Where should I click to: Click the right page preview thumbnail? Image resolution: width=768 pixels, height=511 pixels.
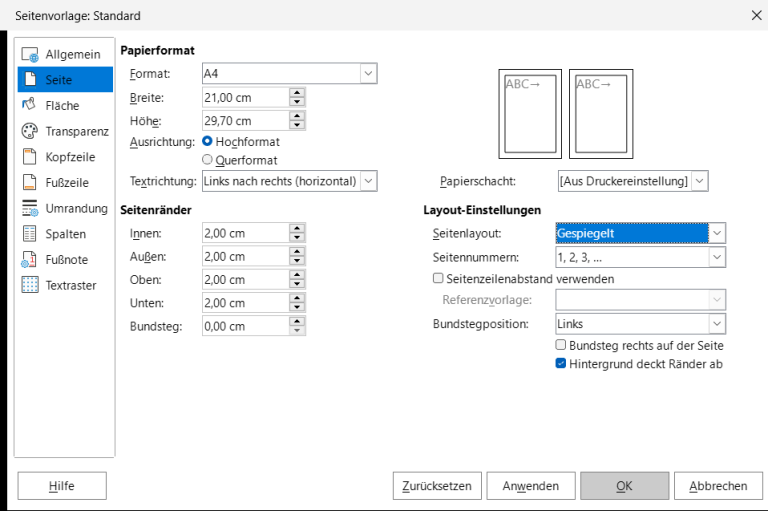601,114
